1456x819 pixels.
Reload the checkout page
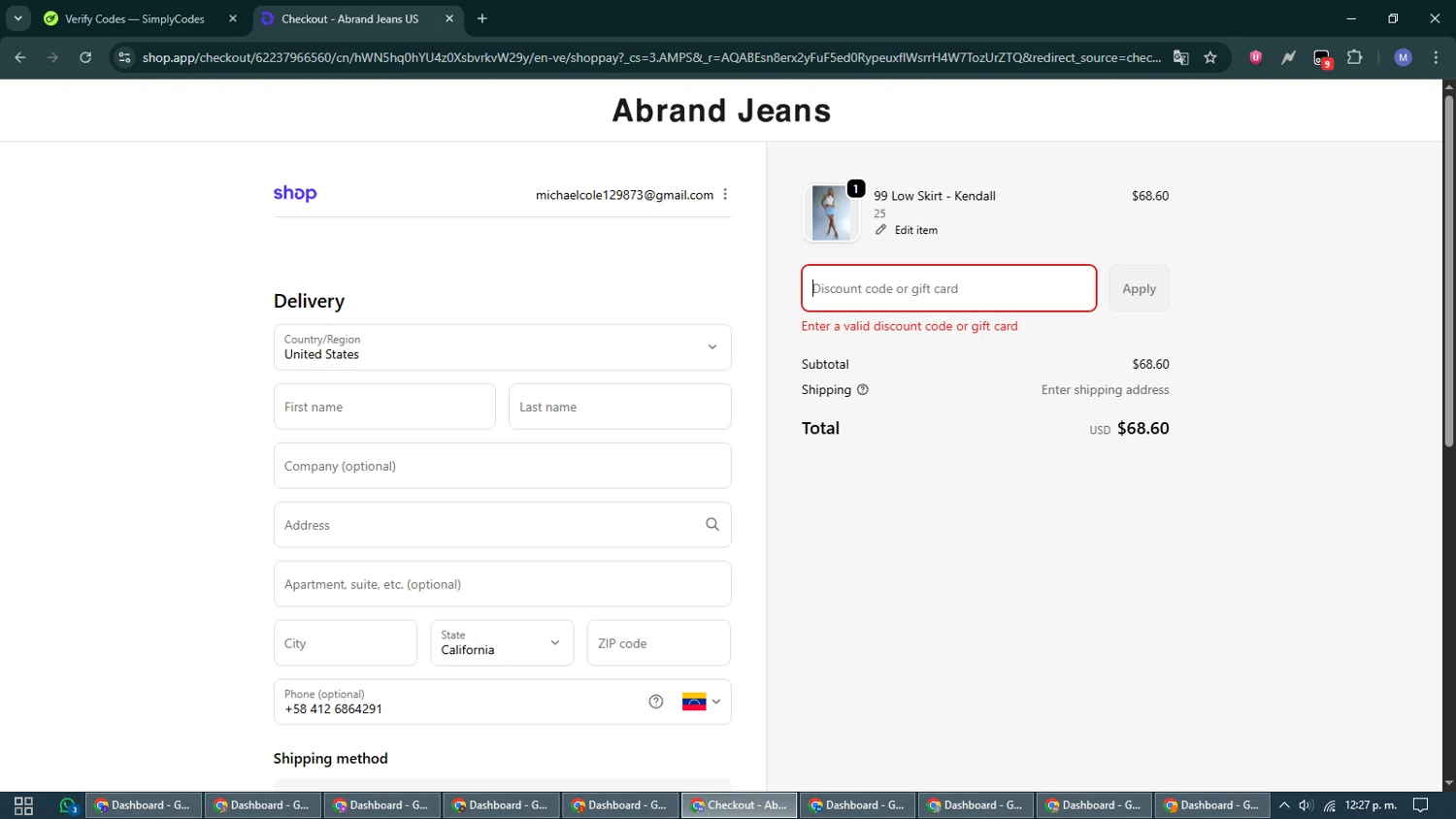tap(85, 57)
